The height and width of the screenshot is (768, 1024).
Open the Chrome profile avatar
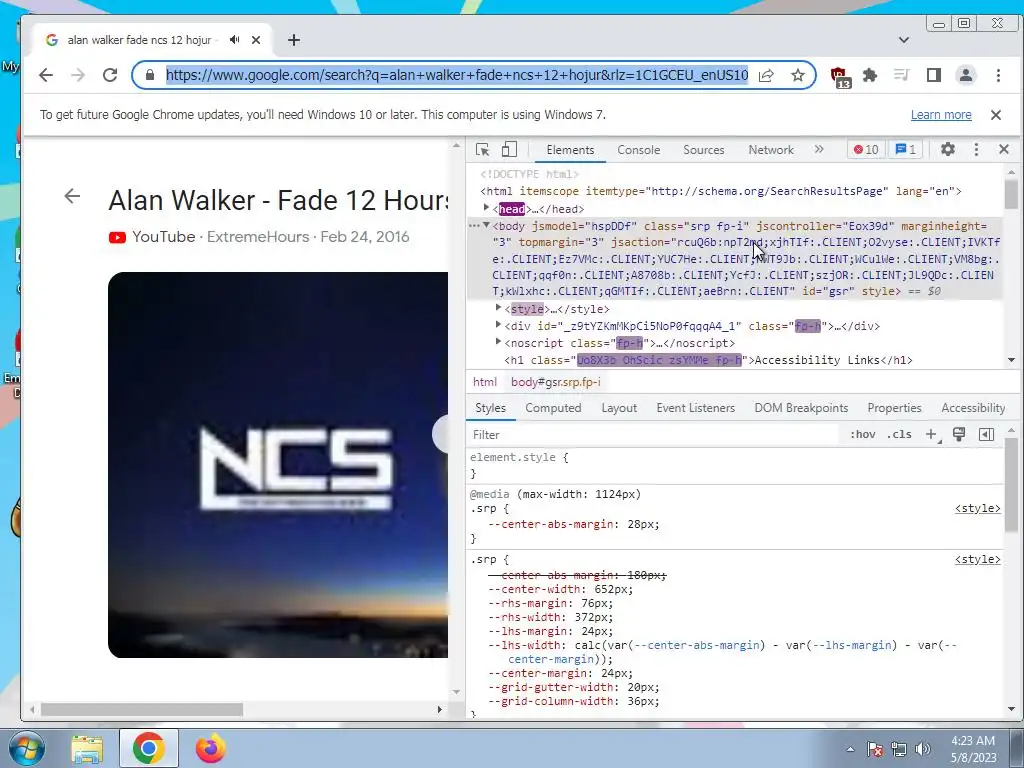966,75
